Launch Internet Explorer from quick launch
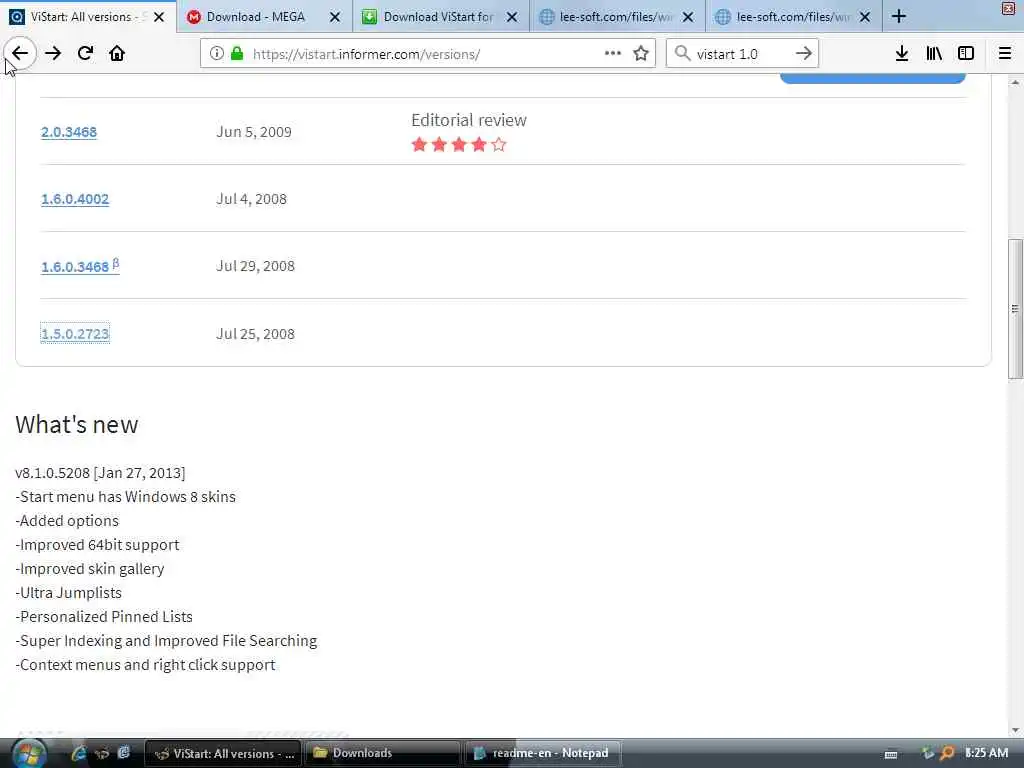Image resolution: width=1024 pixels, height=768 pixels. pyautogui.click(x=78, y=753)
